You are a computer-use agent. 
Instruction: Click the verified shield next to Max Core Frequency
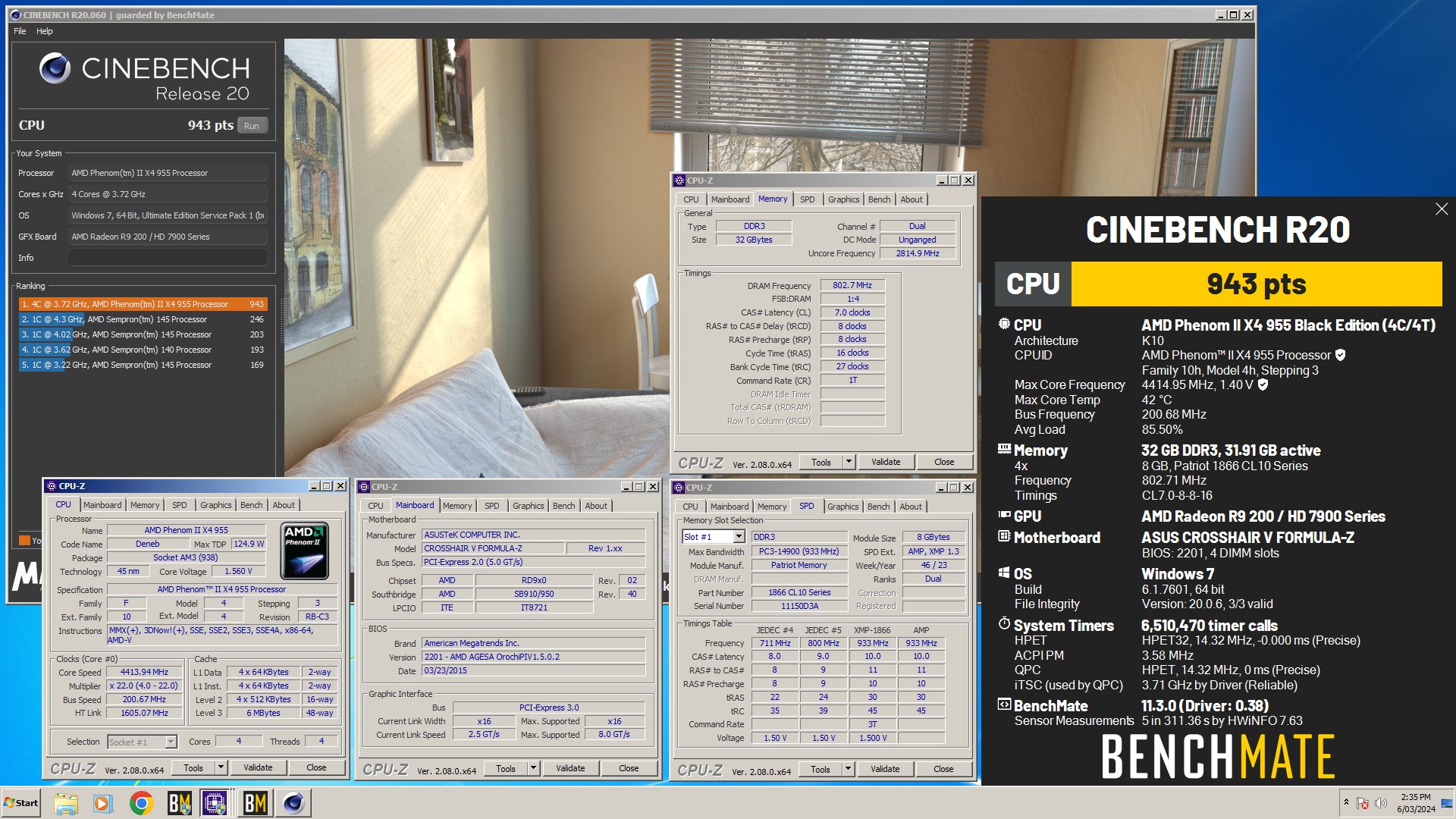click(x=1263, y=384)
